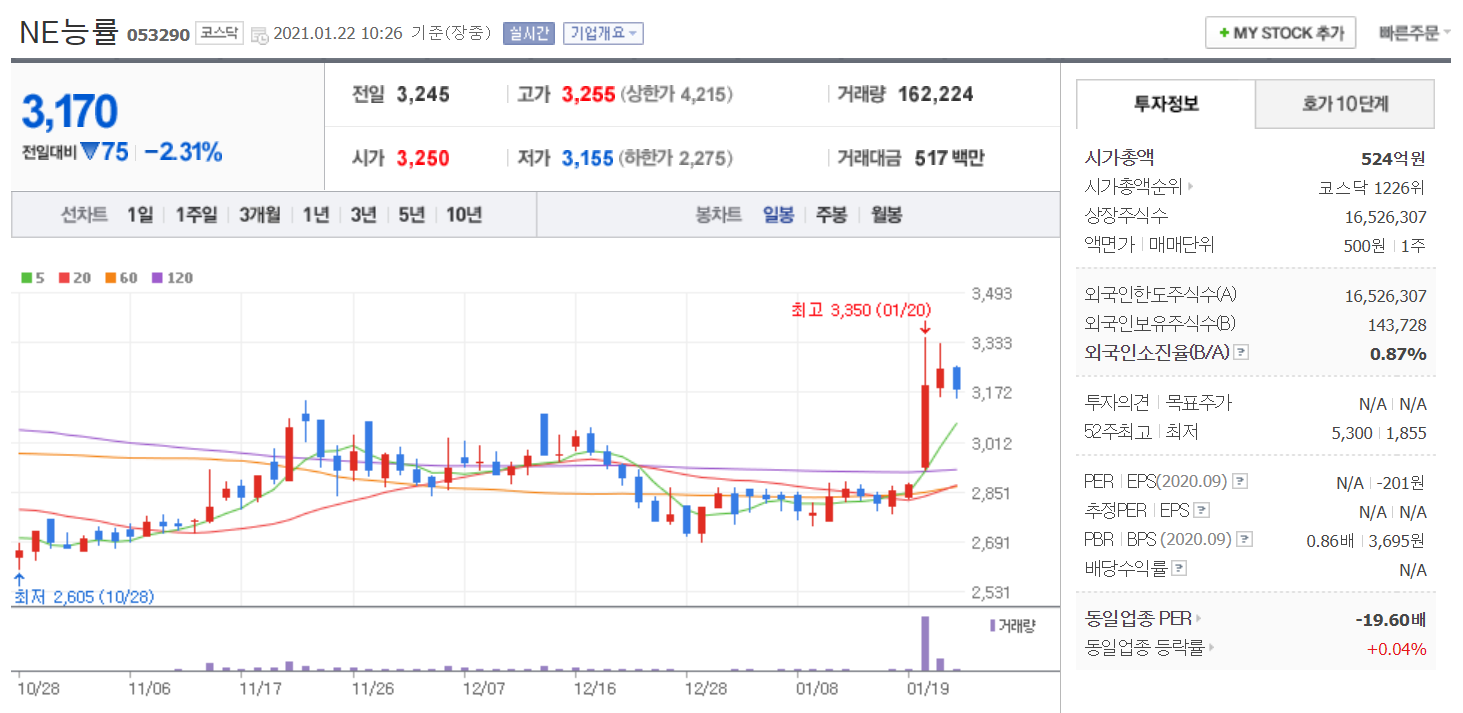Viewport: 1463px width, 713px height.
Task: Click help icon beside 외국인소진율(B/A)
Action: (x=1241, y=353)
